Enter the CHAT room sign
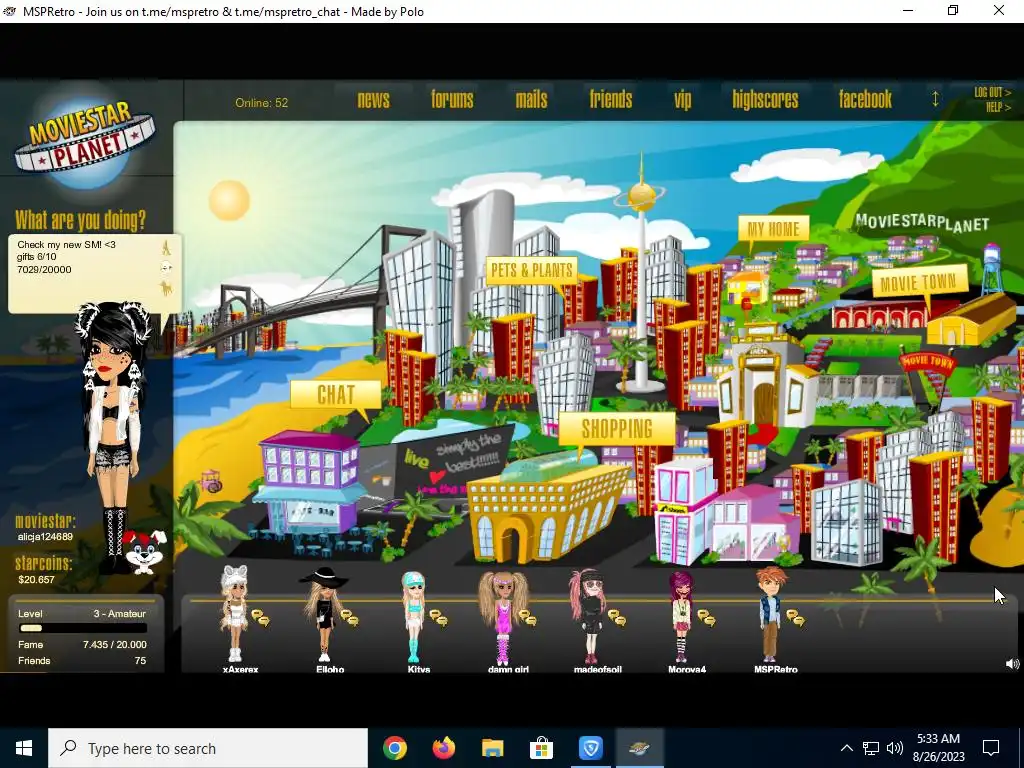This screenshot has width=1024, height=768. pos(336,395)
